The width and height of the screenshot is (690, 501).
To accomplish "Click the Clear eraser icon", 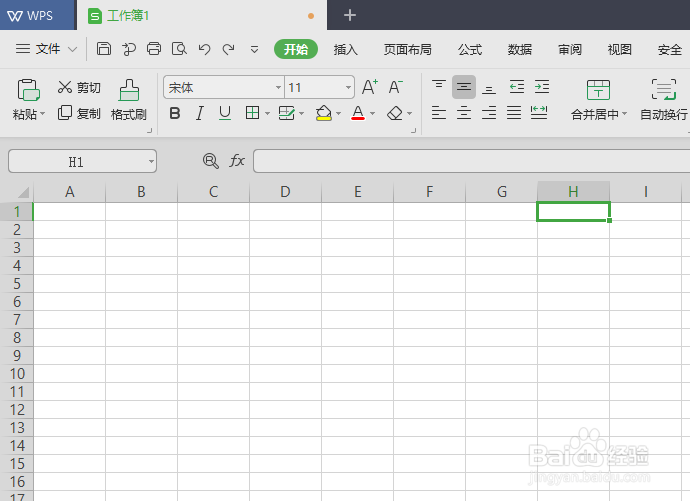I will click(x=395, y=113).
